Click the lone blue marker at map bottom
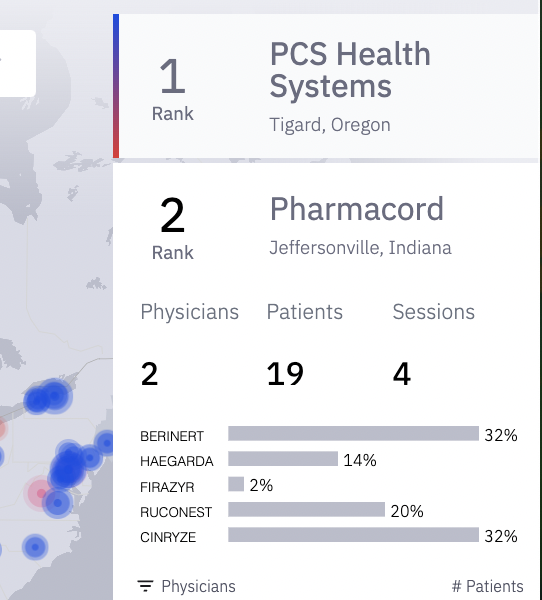This screenshot has height=600, width=542. pos(35,547)
